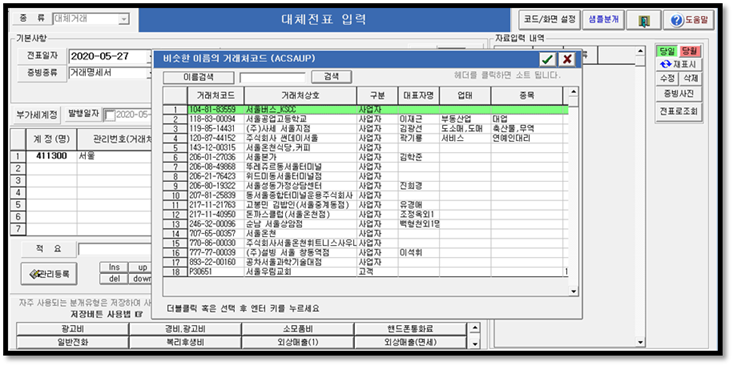This screenshot has width=733, height=366.
Task: Click the 관리등록 button
Action: (49, 274)
